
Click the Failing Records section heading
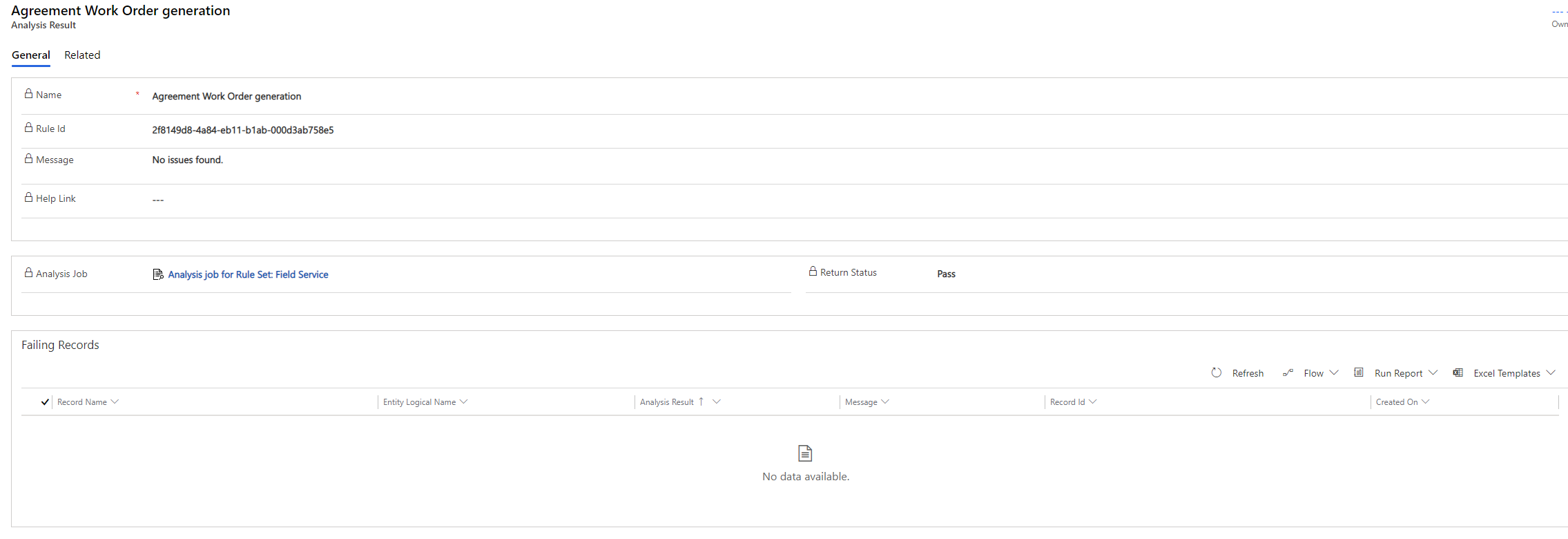tap(60, 345)
